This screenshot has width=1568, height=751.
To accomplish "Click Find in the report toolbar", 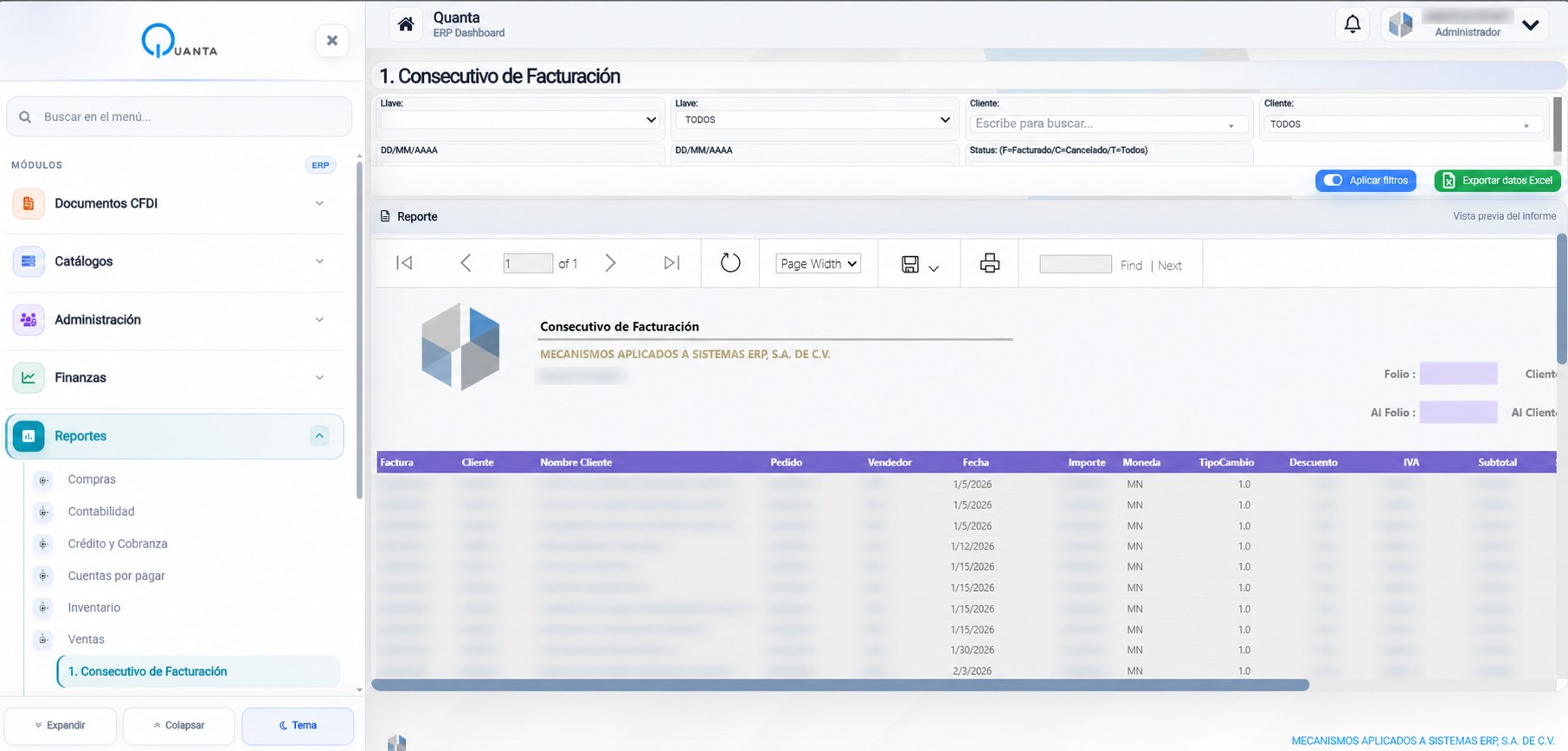I will [x=1131, y=266].
